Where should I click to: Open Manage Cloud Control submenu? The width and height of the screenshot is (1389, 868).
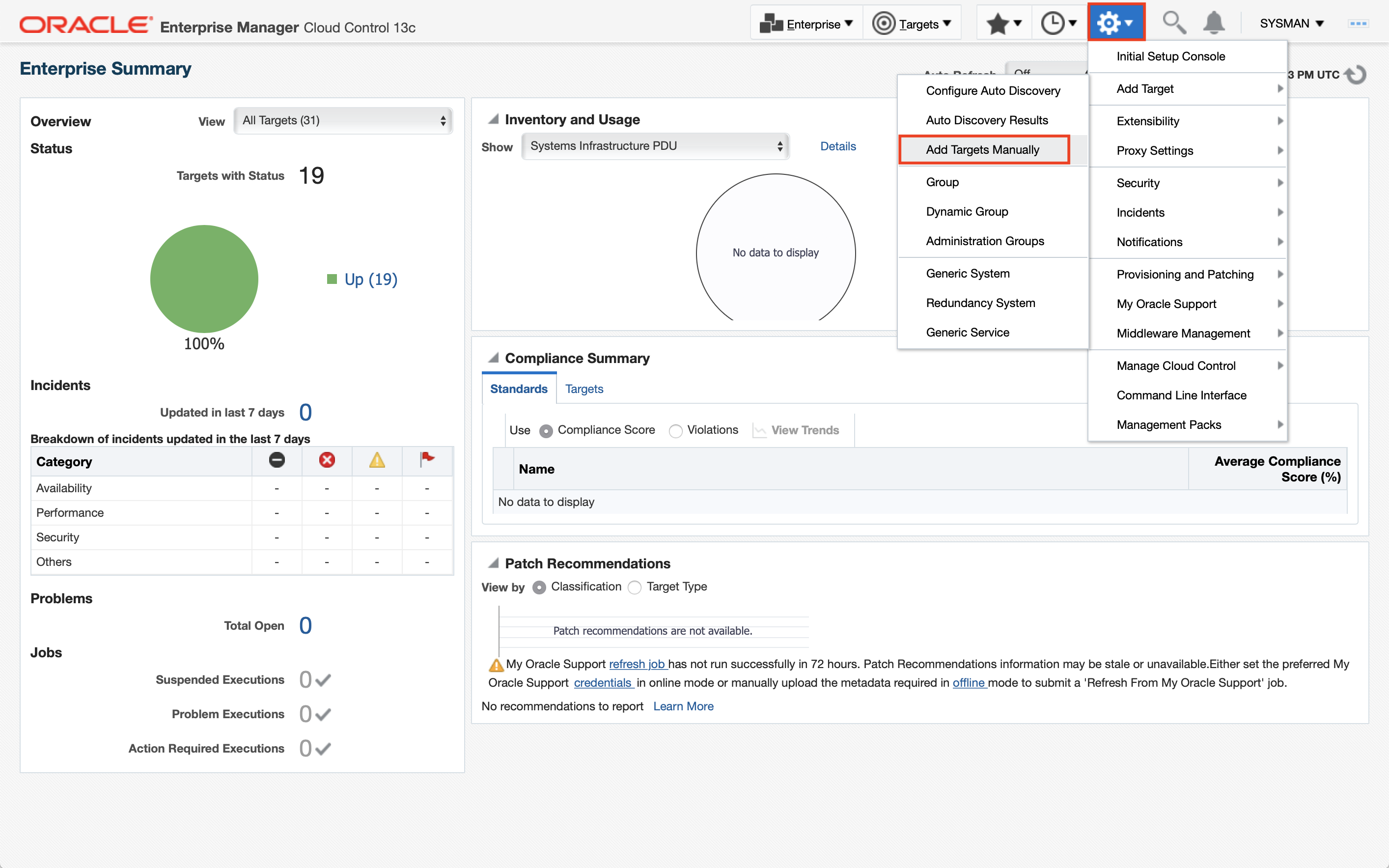click(1188, 365)
